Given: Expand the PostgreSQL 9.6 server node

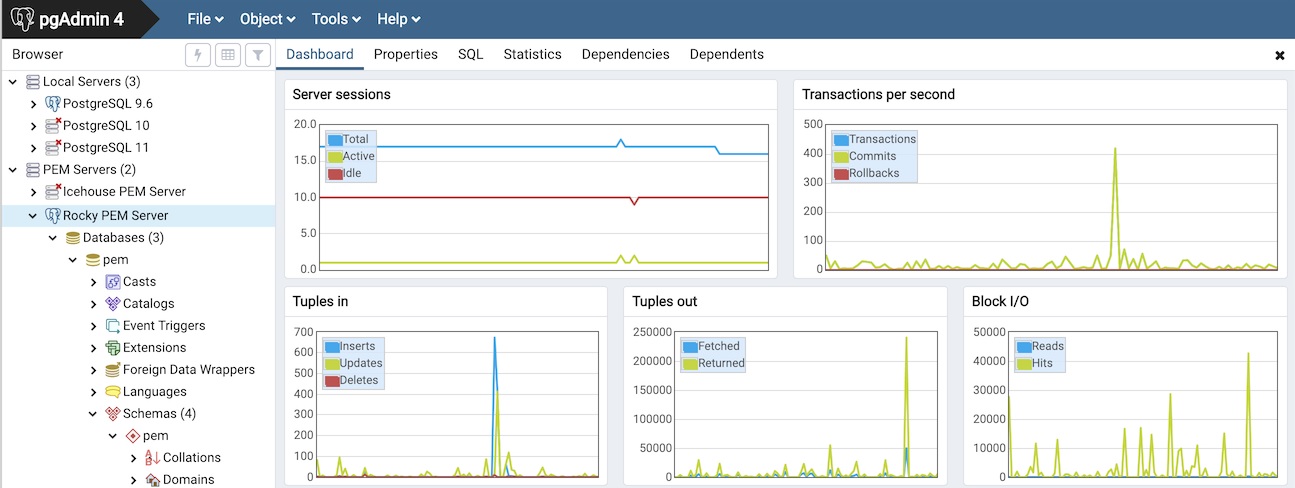Looking at the screenshot, I should point(33,104).
